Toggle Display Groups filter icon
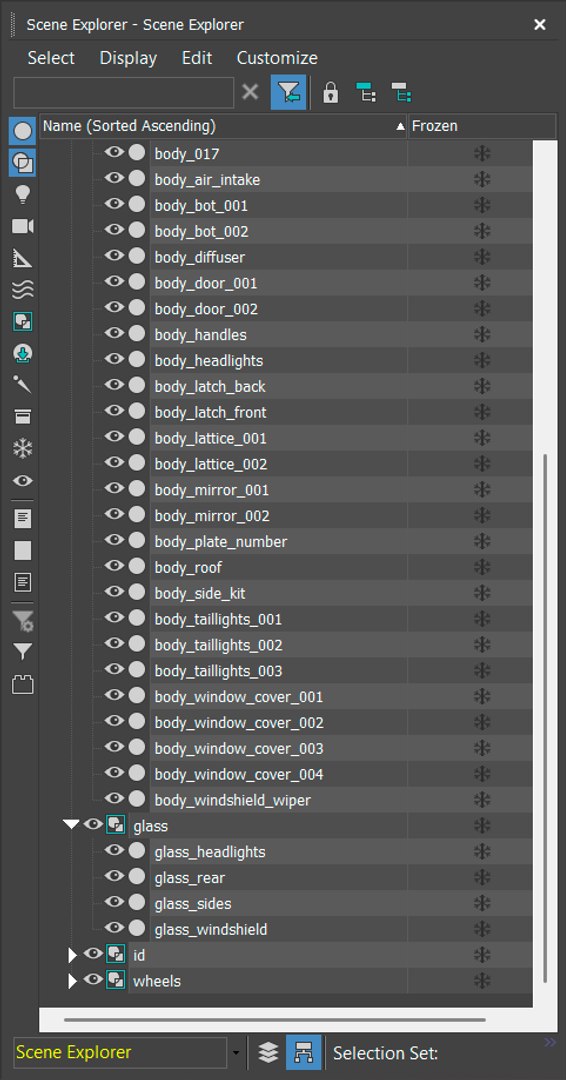Image resolution: width=566 pixels, height=1080 pixels. coord(23,322)
